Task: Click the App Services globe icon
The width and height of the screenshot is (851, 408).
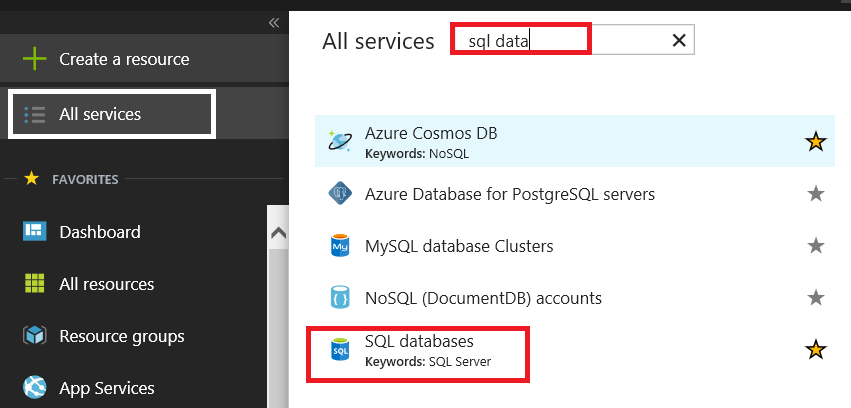Action: coord(35,388)
